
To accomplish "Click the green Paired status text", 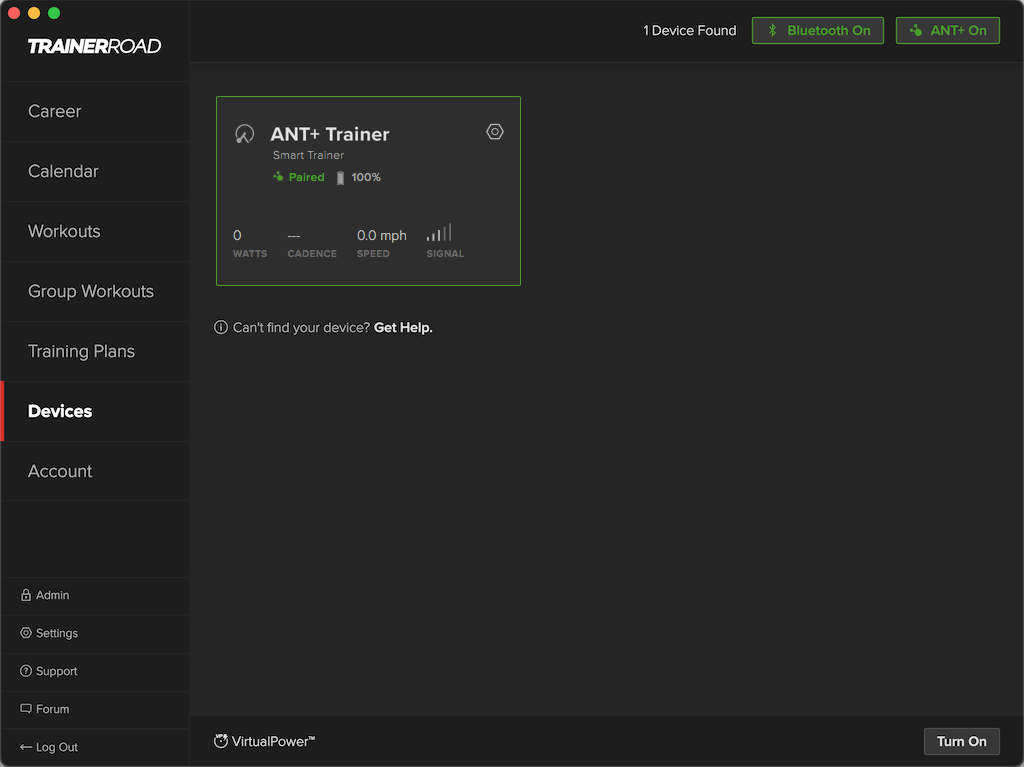I will (x=306, y=177).
